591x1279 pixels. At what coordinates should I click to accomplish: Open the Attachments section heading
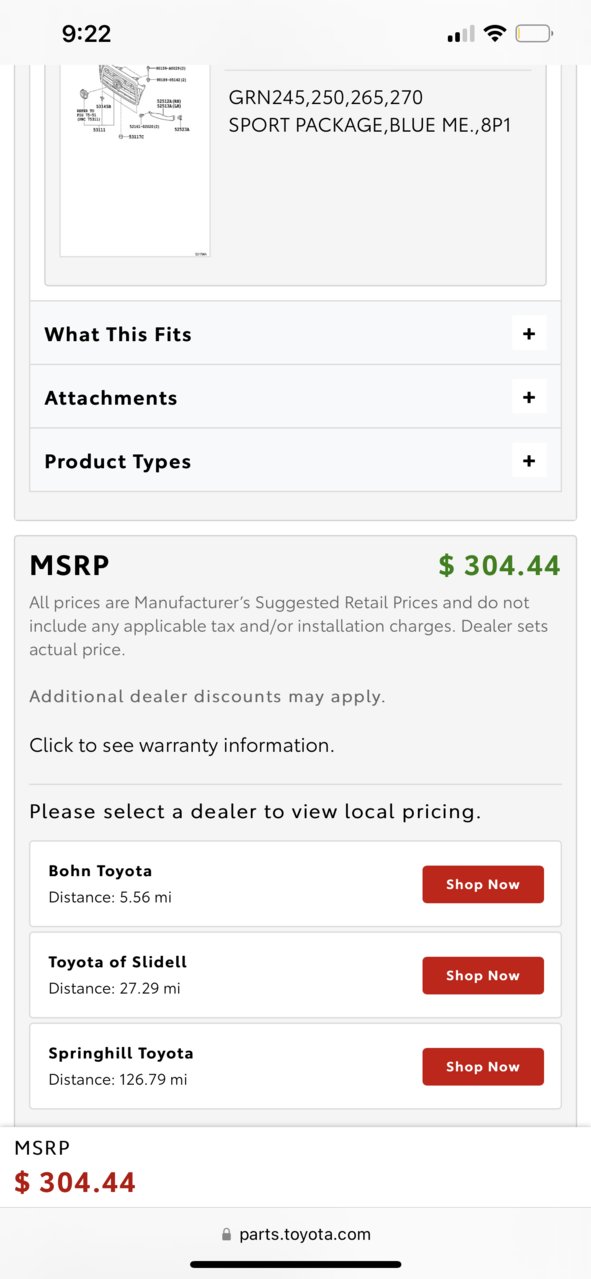coord(111,398)
